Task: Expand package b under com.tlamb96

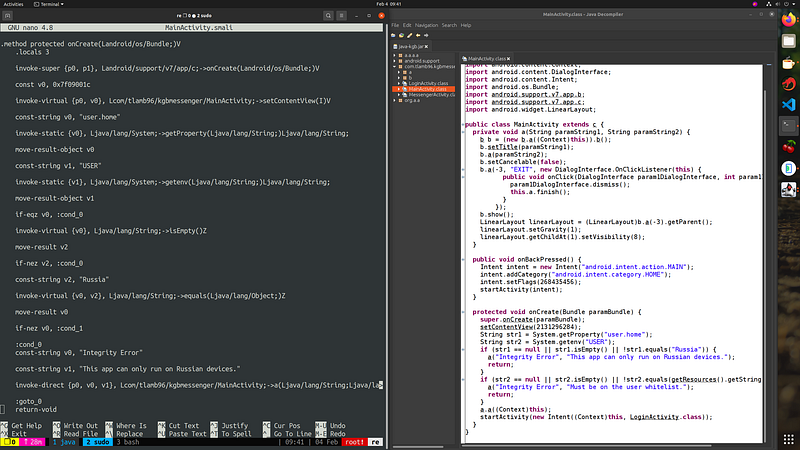Action: click(x=399, y=78)
